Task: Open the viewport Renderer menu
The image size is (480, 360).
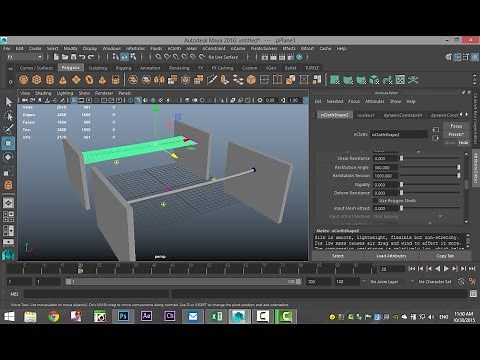Action: (x=104, y=93)
